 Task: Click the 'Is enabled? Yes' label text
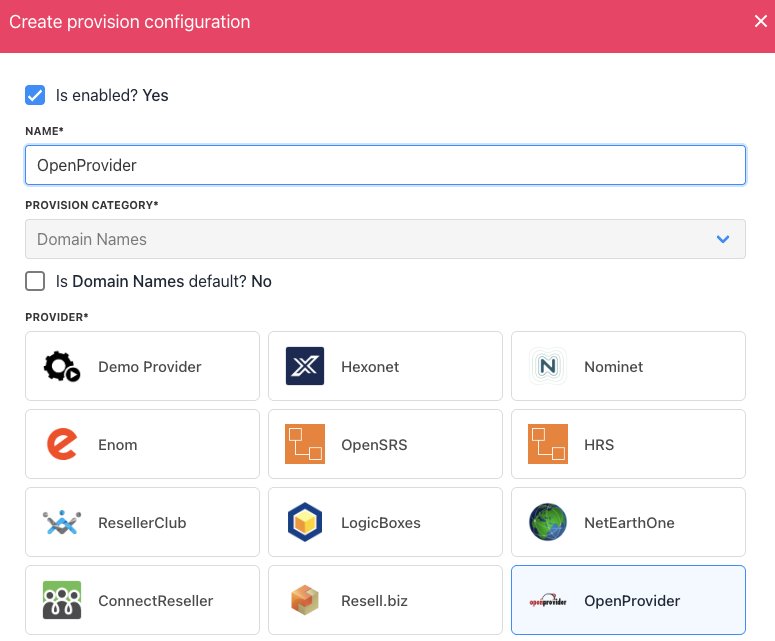pos(112,95)
